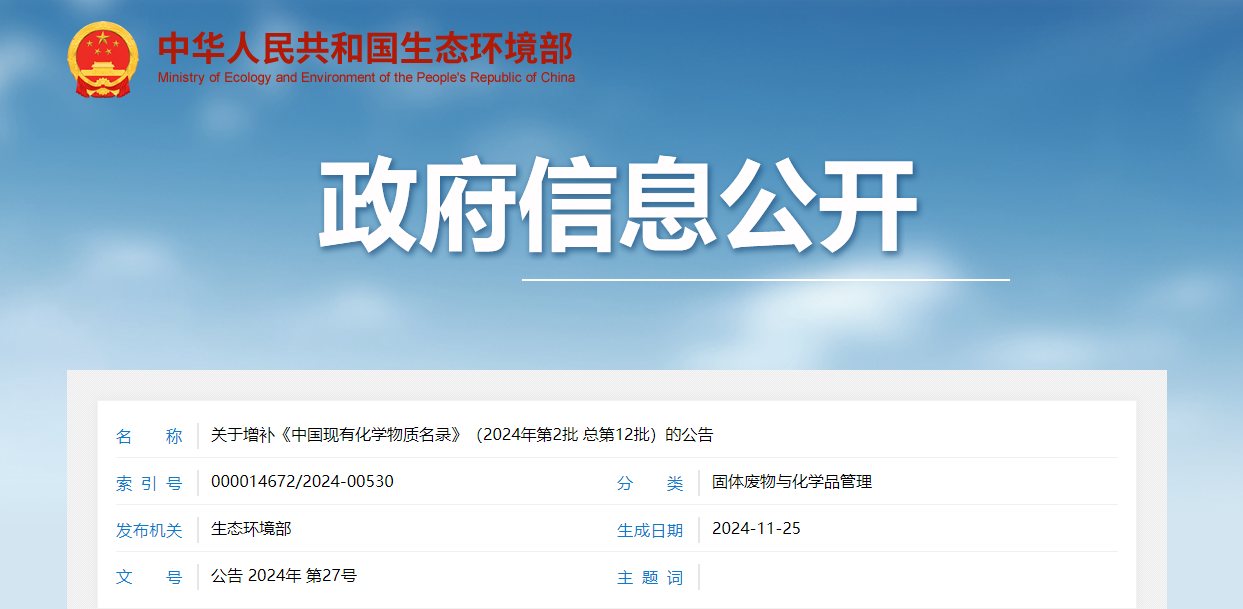Click the English ministry name text
The image size is (1243, 609).
coord(367,77)
